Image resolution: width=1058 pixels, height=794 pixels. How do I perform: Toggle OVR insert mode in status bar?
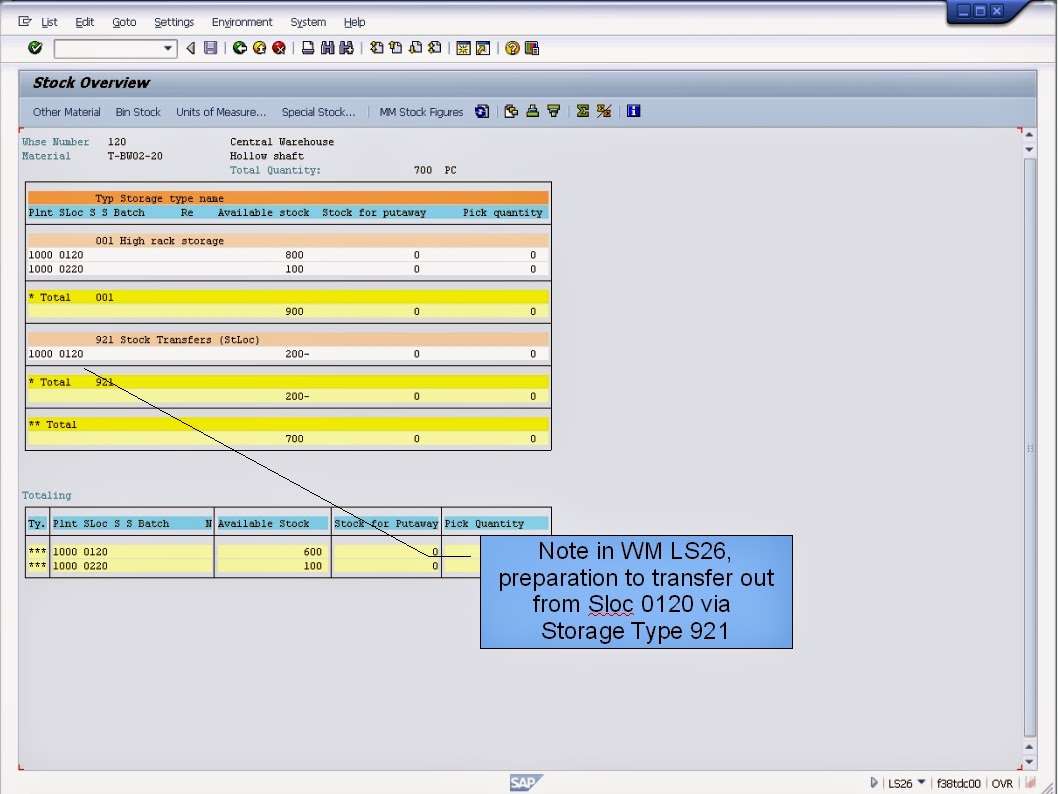pos(1002,783)
